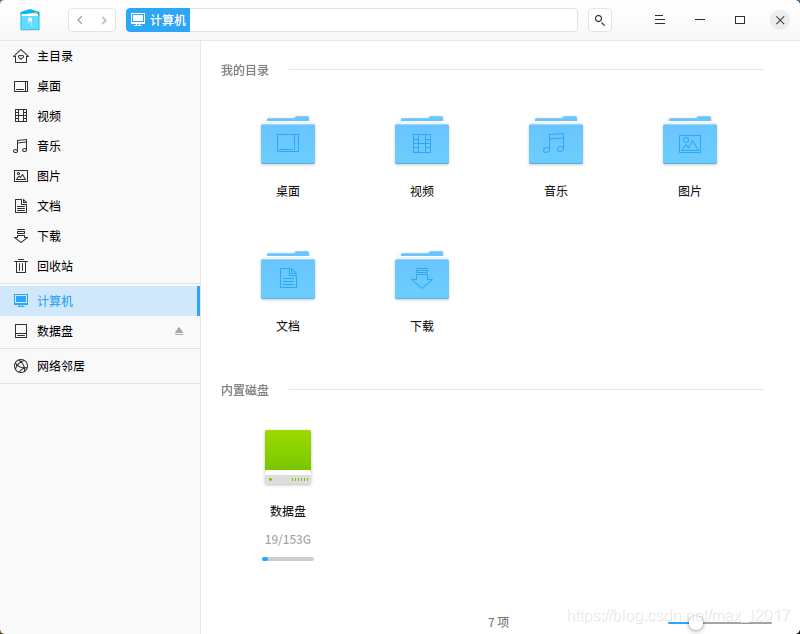This screenshot has height=634, width=800.
Task: Open 回收站 trash in the sidebar
Action: click(100, 266)
